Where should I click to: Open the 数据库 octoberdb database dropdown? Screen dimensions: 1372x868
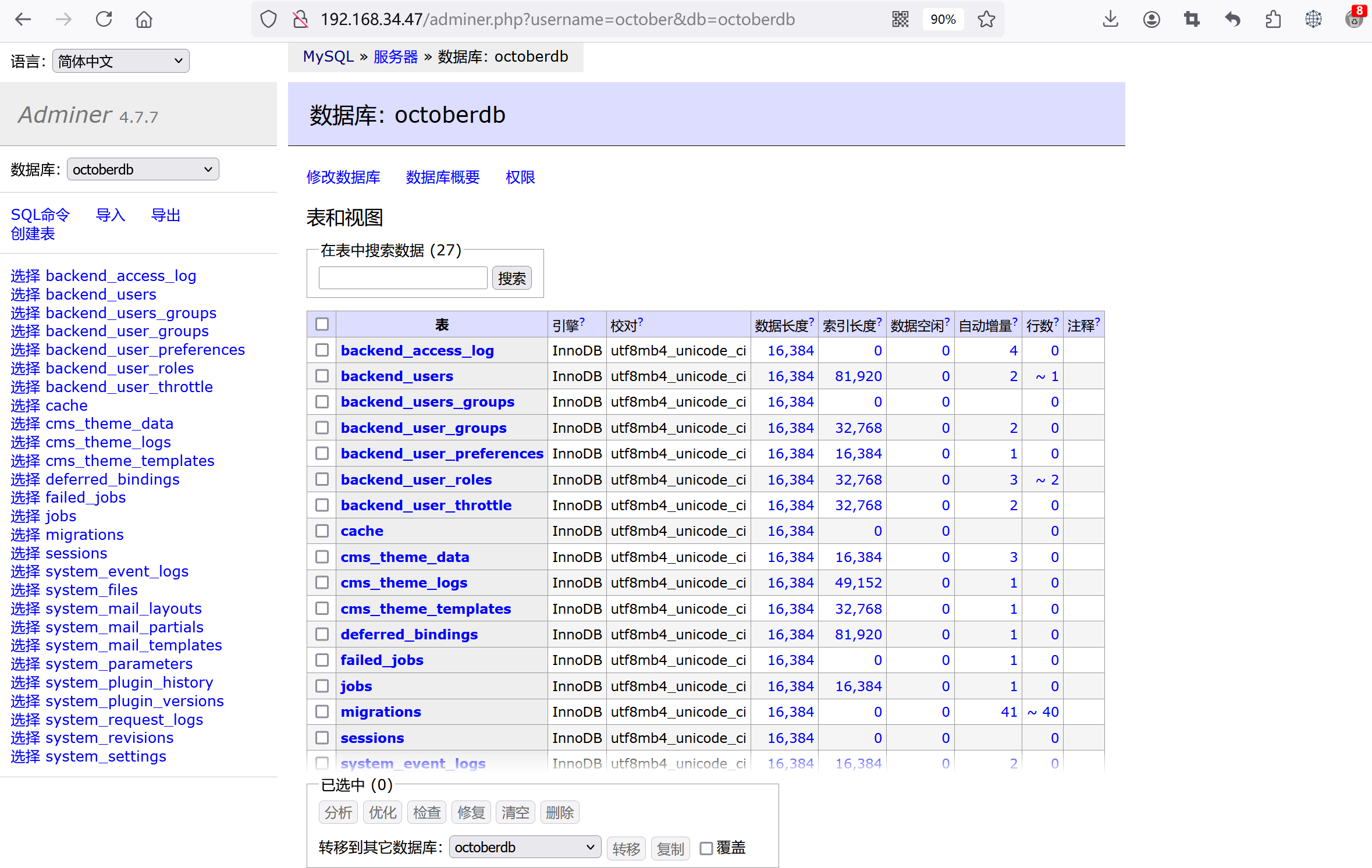tap(143, 169)
